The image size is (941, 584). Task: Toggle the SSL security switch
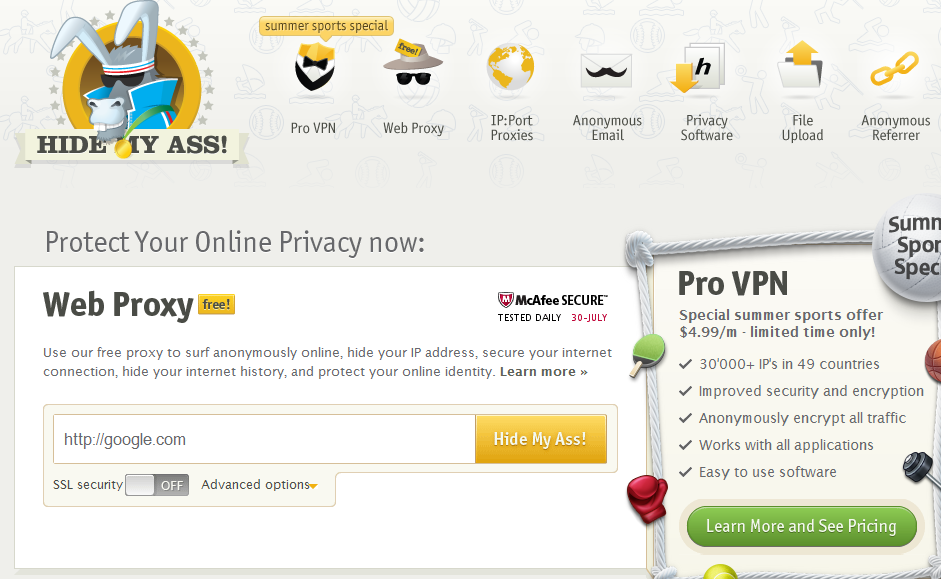tap(157, 485)
